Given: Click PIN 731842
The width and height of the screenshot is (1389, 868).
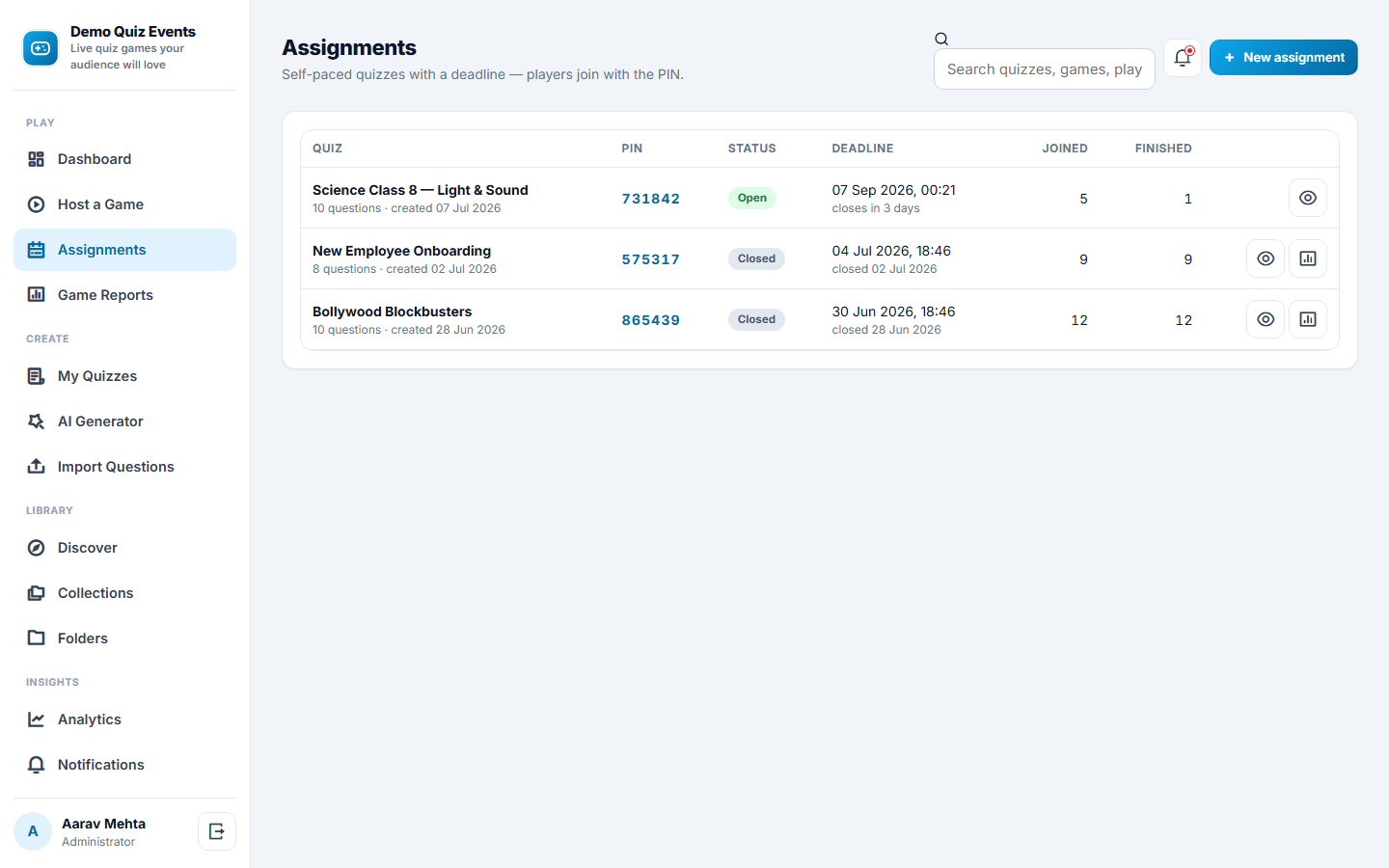Looking at the screenshot, I should tap(651, 199).
